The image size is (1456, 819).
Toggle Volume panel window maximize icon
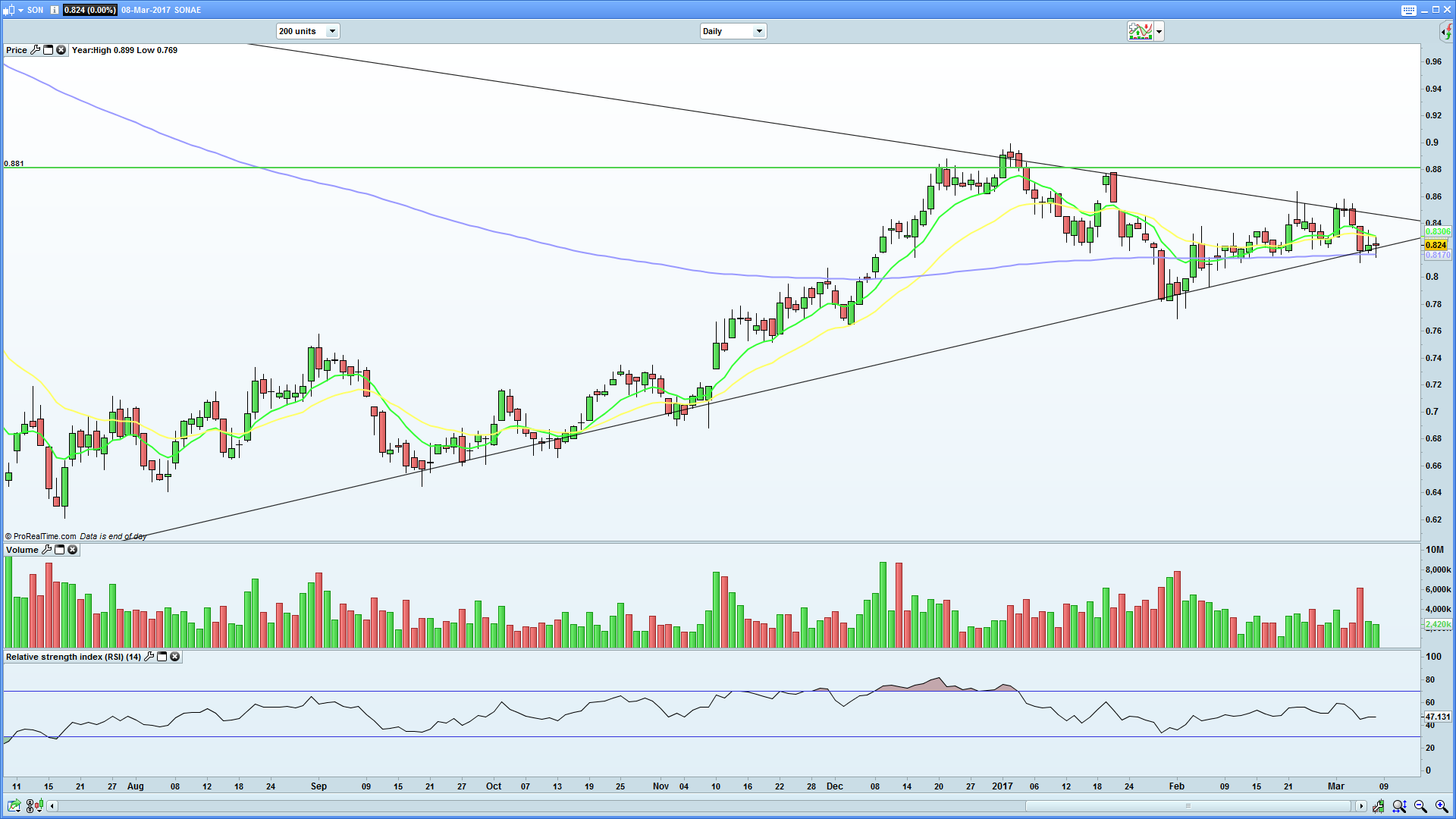click(60, 550)
